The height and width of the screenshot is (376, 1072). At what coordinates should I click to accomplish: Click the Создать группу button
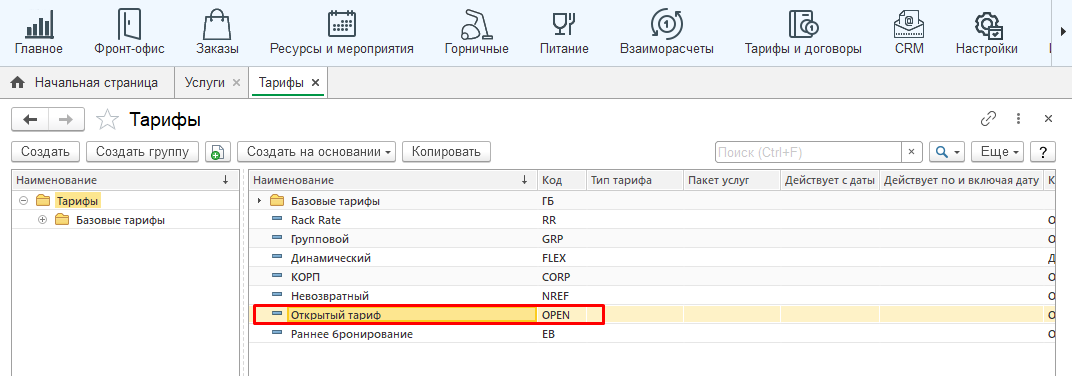(x=142, y=152)
